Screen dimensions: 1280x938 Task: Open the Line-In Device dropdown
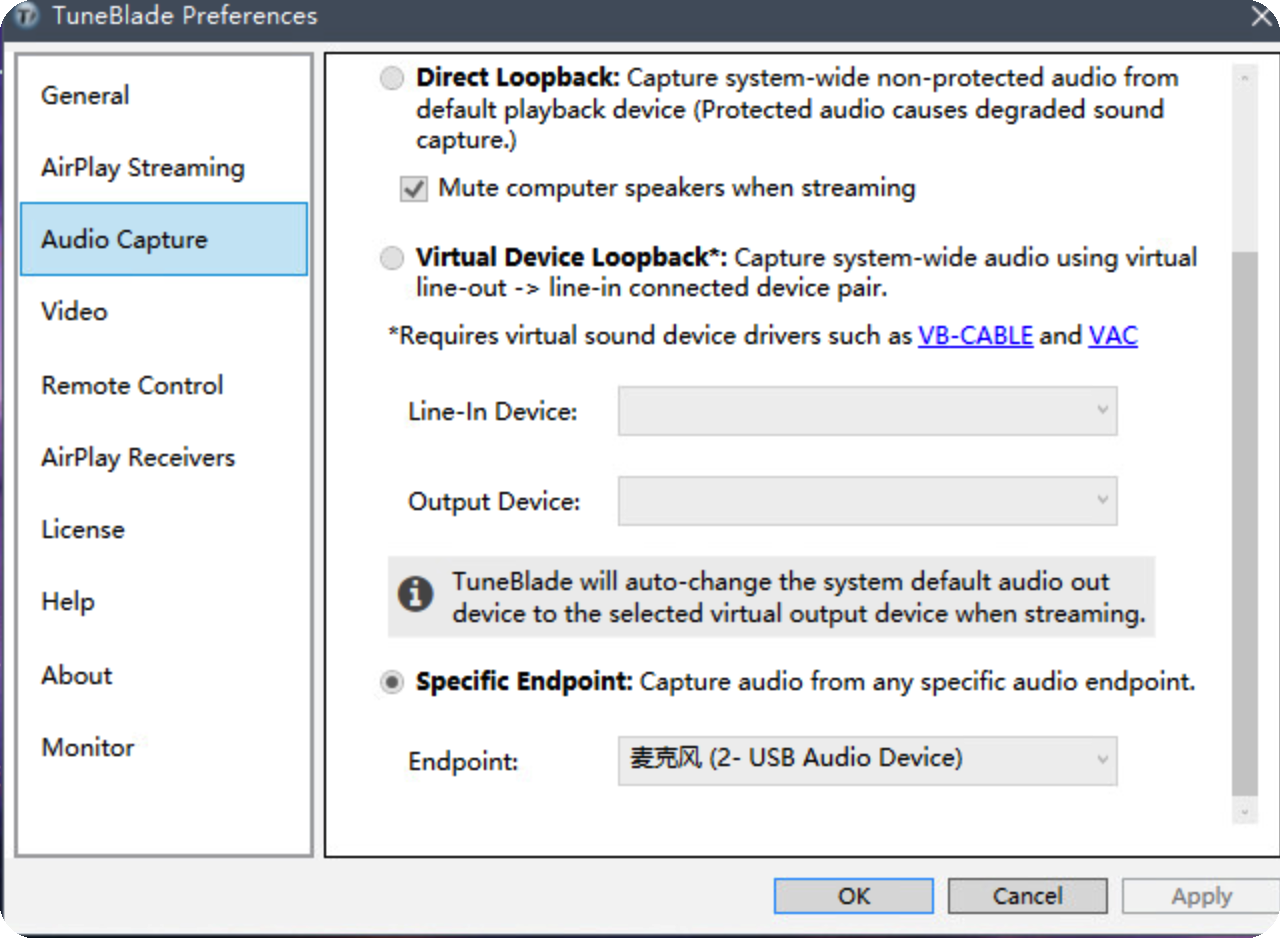[x=867, y=411]
